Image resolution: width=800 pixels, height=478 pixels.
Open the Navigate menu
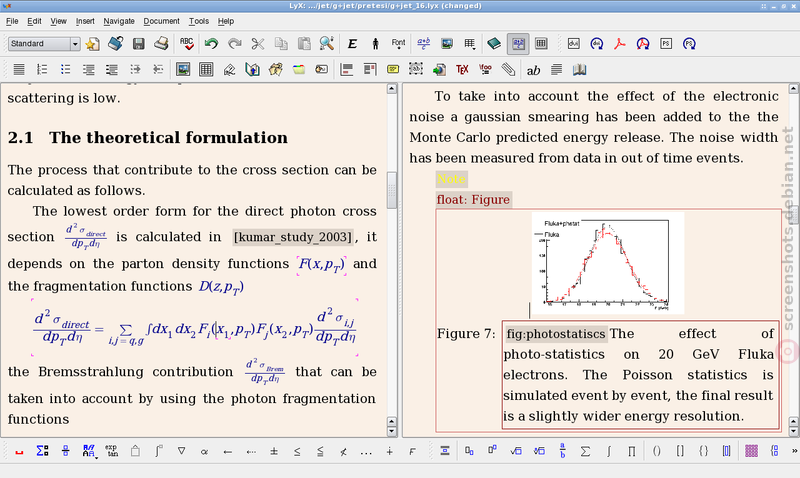(119, 21)
